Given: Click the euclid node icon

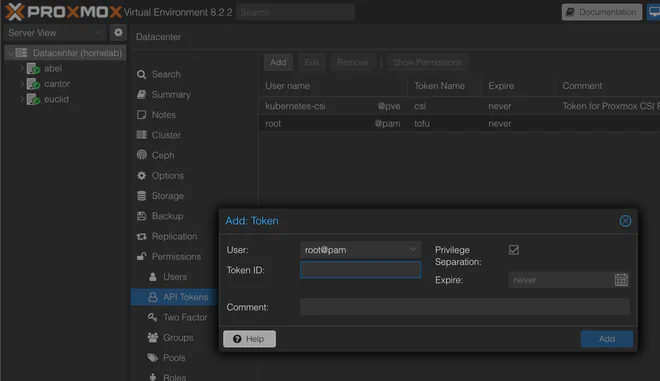Looking at the screenshot, I should 33,99.
